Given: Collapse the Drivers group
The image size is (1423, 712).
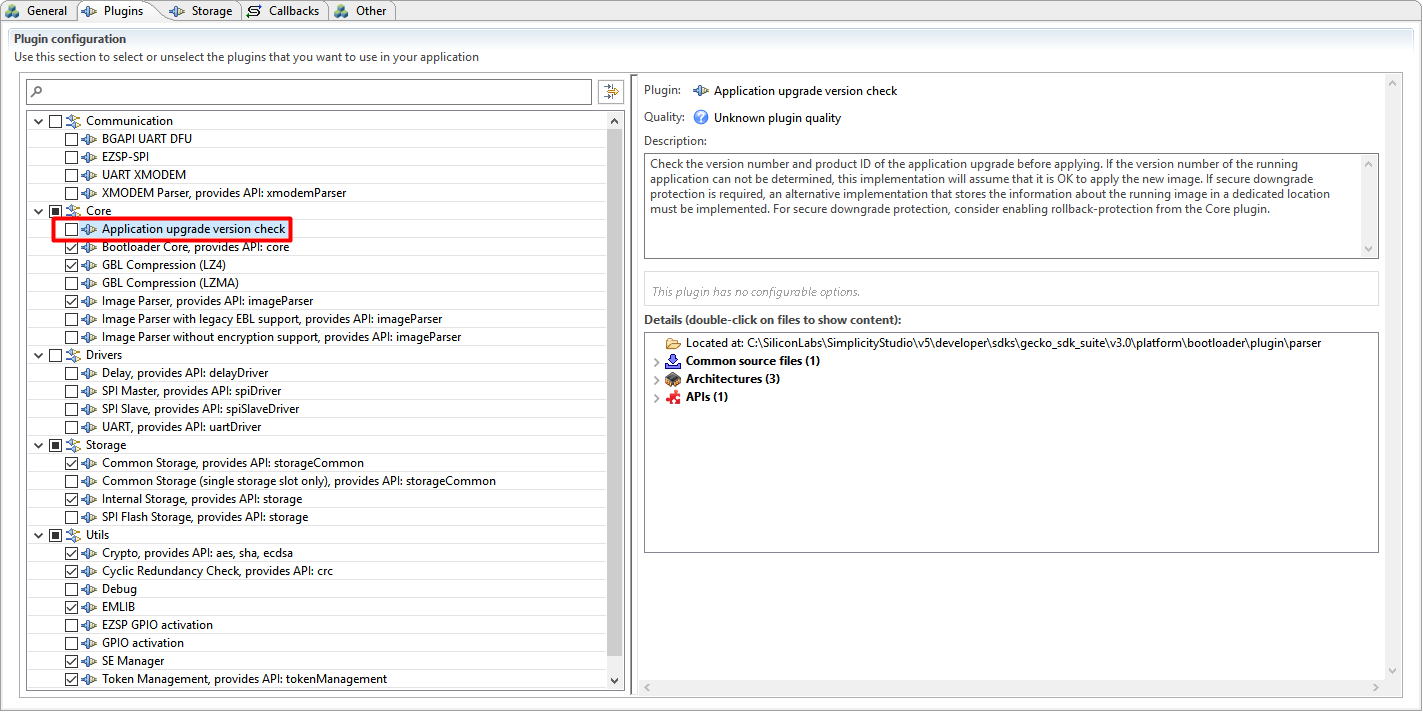Looking at the screenshot, I should (39, 355).
